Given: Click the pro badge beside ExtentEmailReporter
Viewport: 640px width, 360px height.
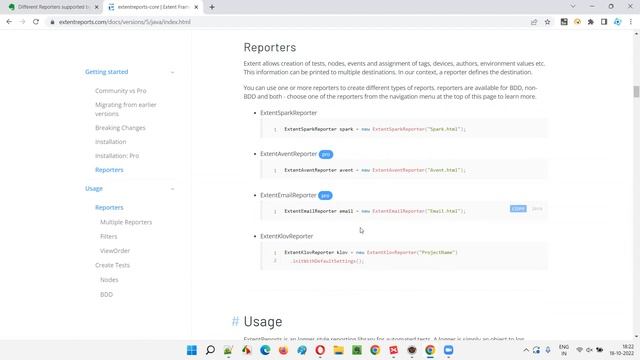Looking at the screenshot, I should 325,196.
